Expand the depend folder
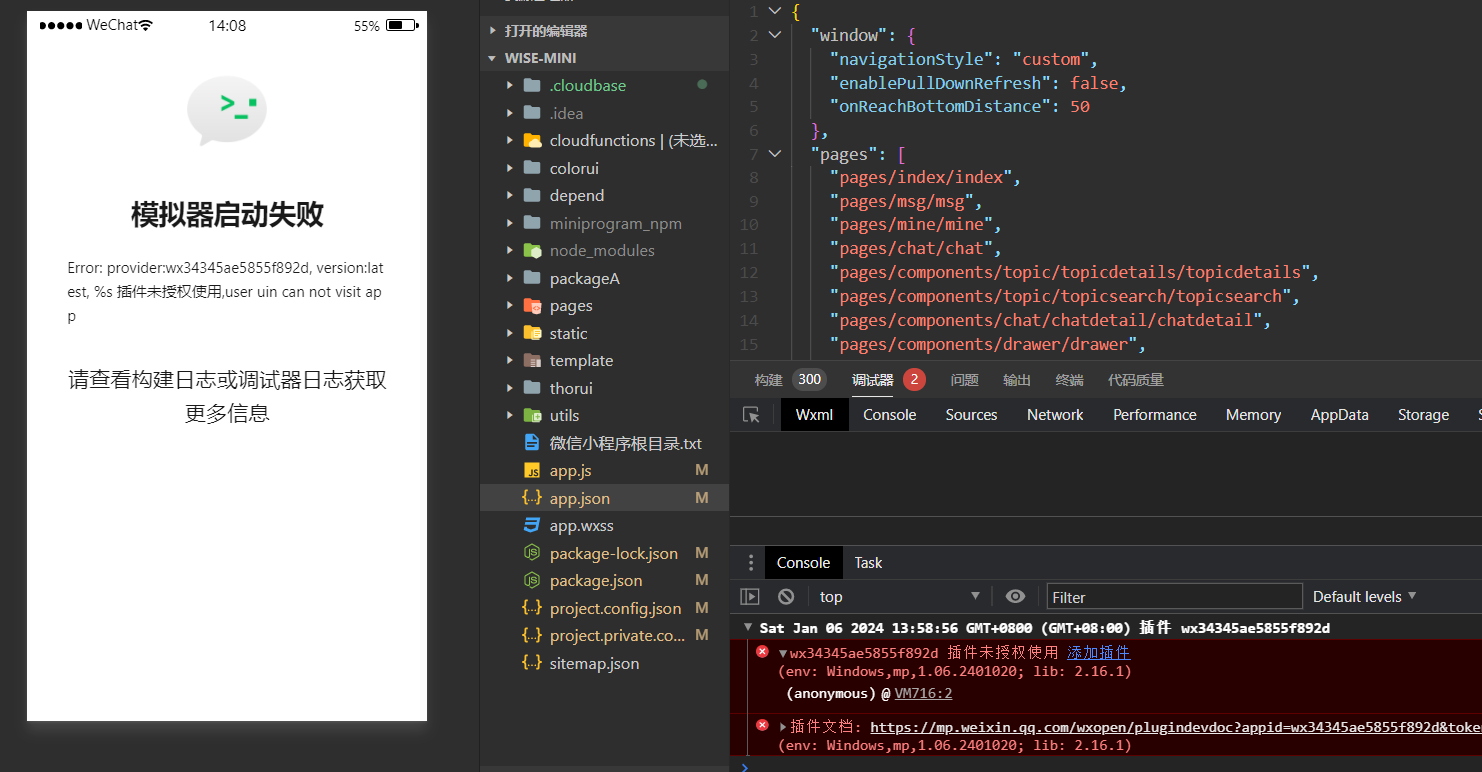 coord(510,195)
